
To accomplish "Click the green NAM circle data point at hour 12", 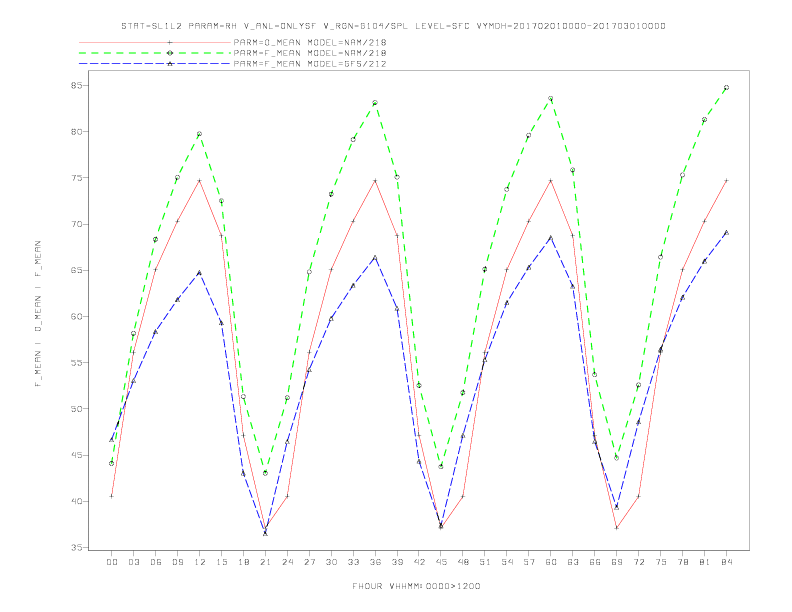I will 200,134.
